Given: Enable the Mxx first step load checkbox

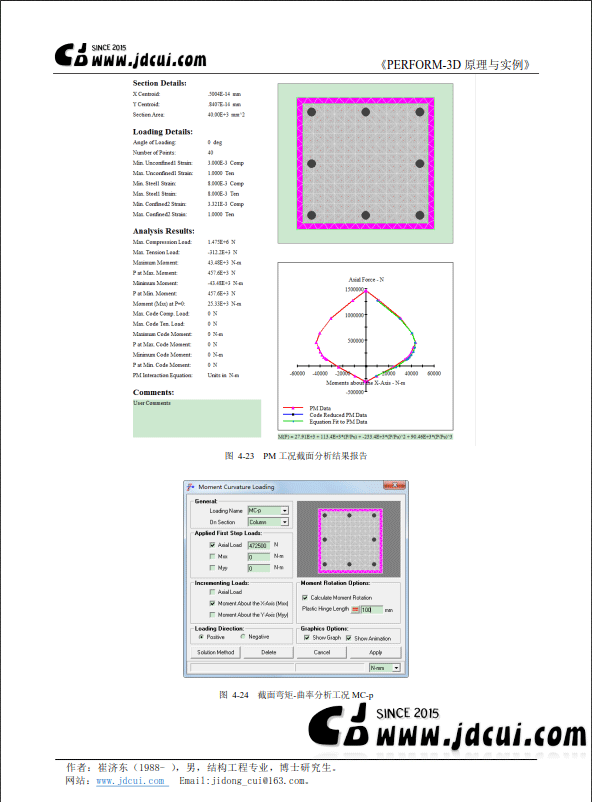Looking at the screenshot, I should point(212,556).
